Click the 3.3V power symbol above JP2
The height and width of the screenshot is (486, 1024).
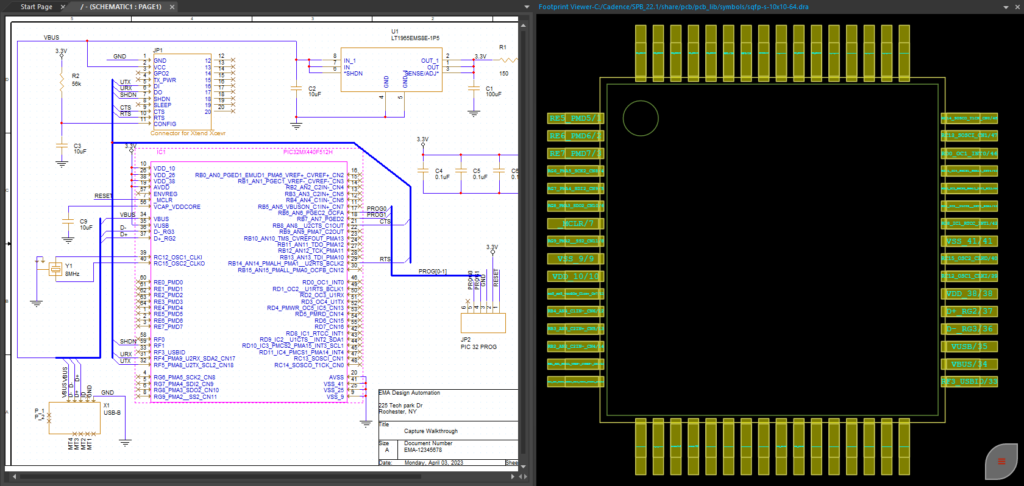(492, 250)
